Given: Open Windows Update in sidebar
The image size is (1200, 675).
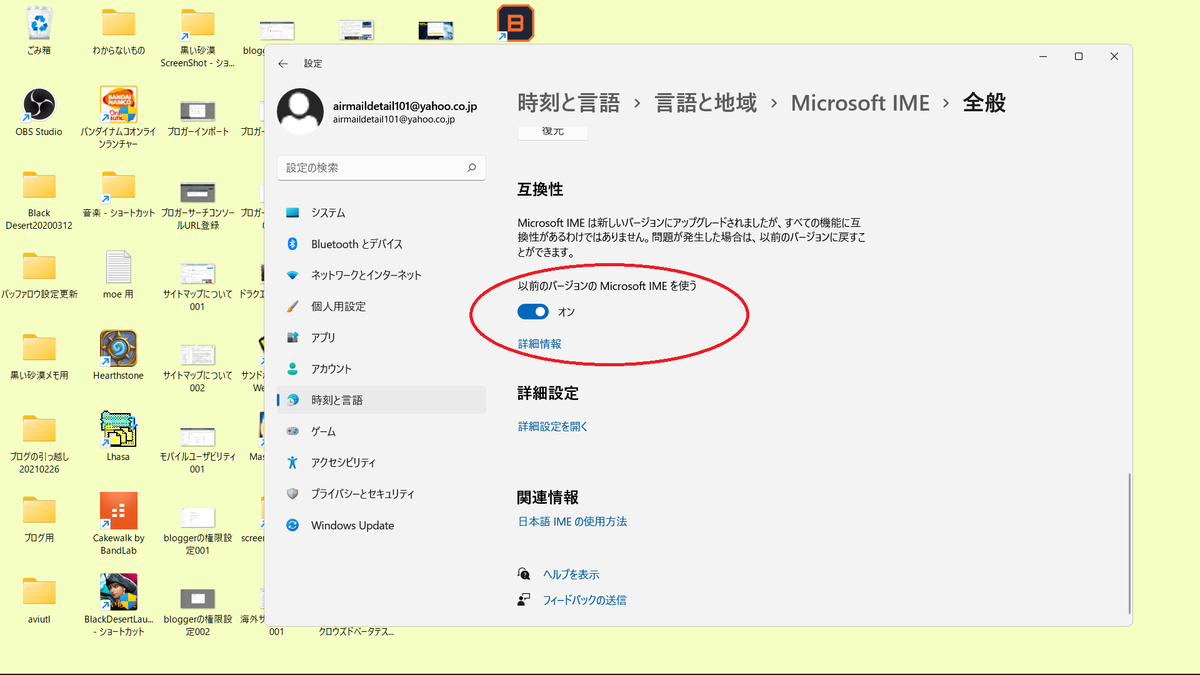Looking at the screenshot, I should (x=381, y=525).
